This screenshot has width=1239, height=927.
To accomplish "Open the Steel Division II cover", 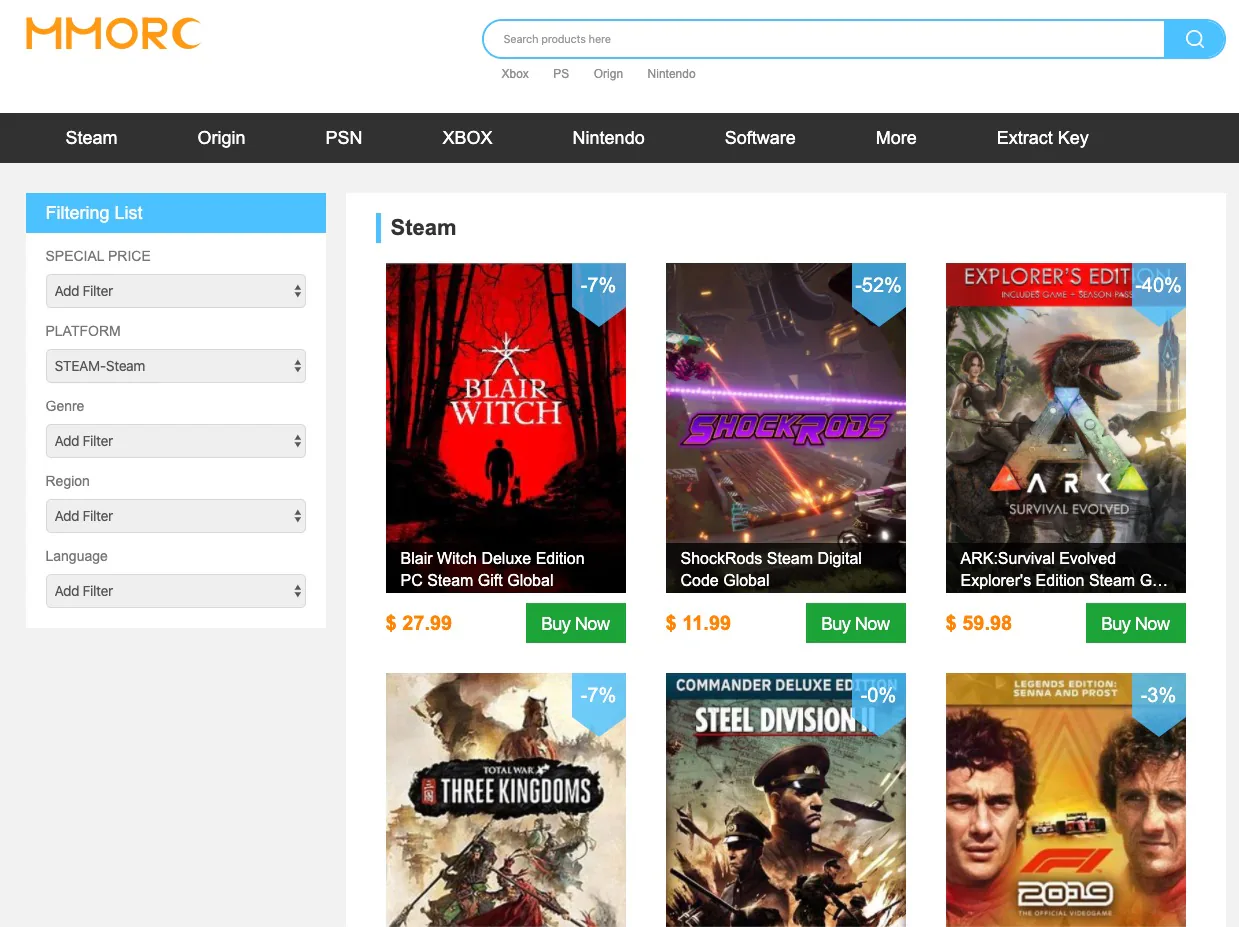I will click(786, 800).
